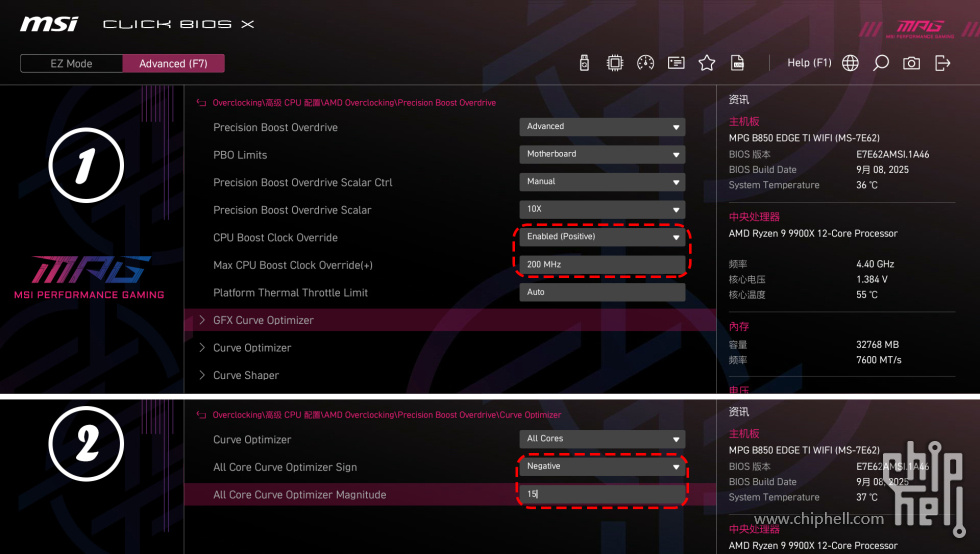This screenshot has width=980, height=554.
Task: Switch to EZ Mode
Action: point(71,64)
